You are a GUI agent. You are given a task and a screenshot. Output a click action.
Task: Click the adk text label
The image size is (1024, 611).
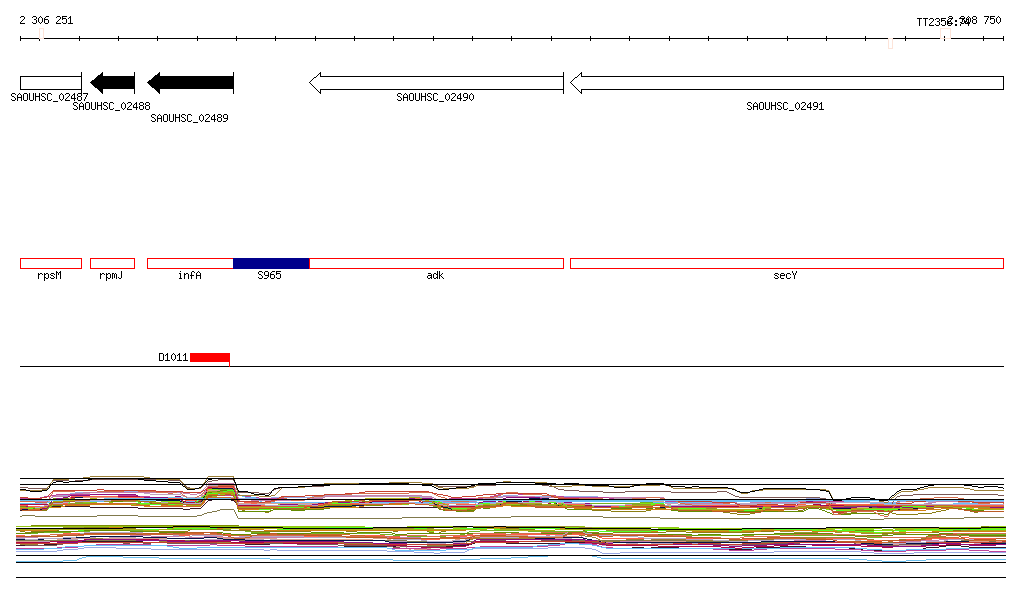point(435,275)
